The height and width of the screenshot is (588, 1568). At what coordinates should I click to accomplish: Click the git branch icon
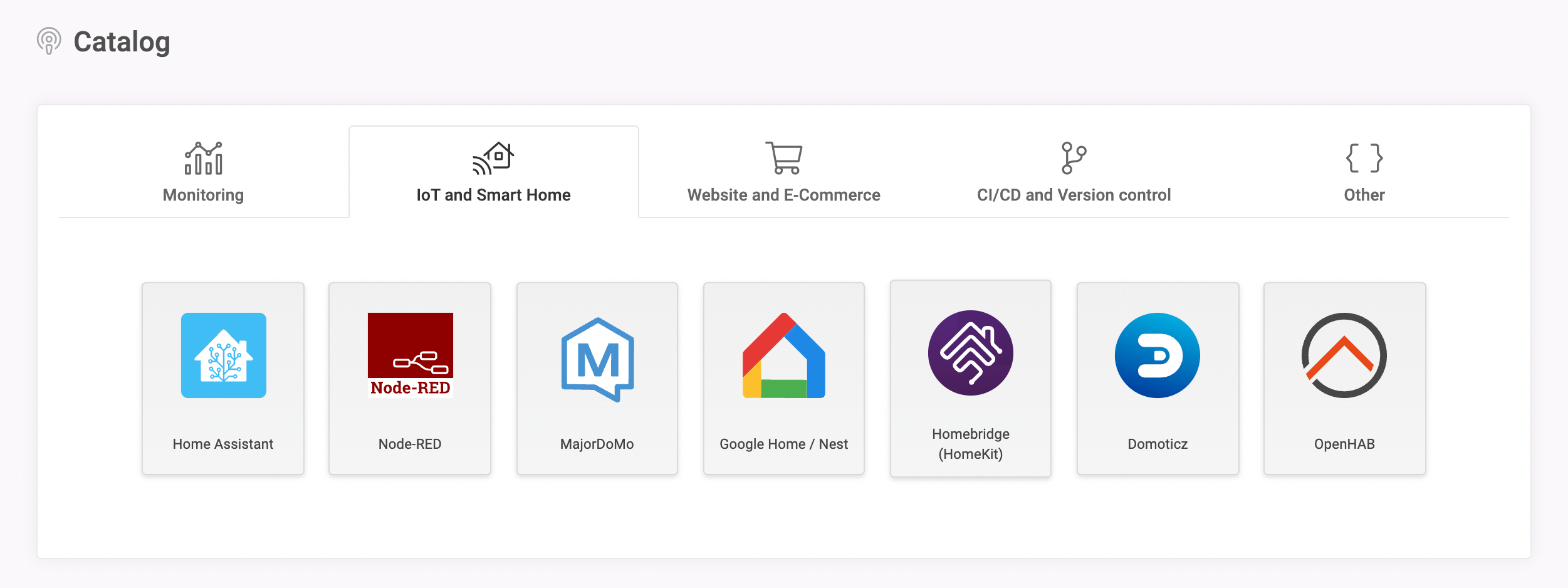click(1074, 158)
